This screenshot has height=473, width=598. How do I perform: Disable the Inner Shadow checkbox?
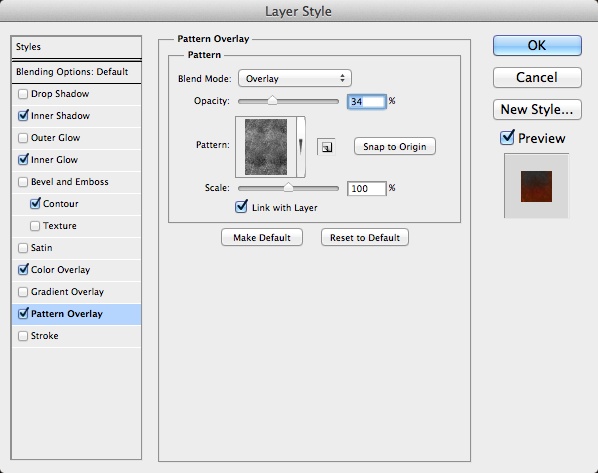(x=23, y=116)
